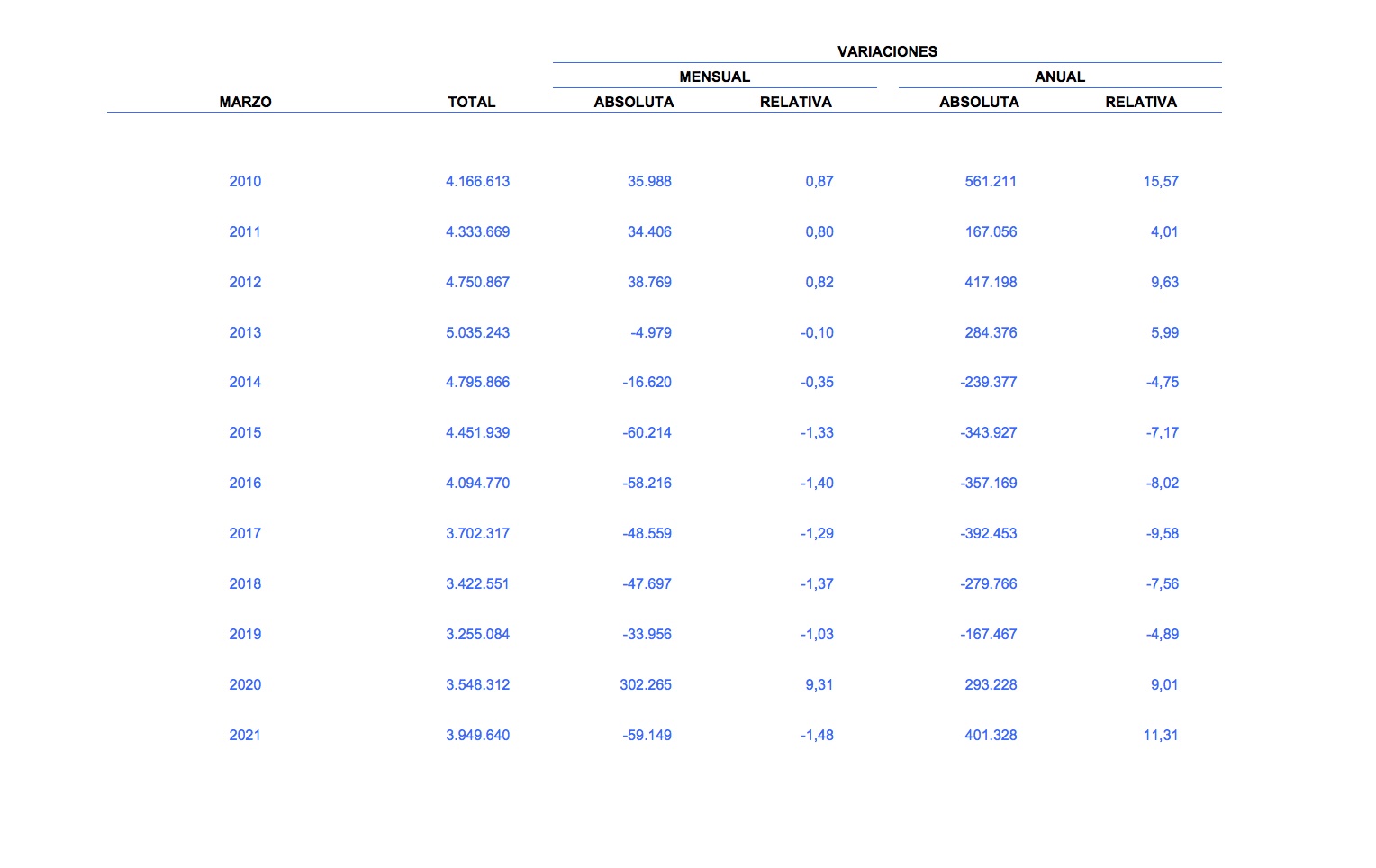Select the 2020 year row label
This screenshot has height=868, width=1376.
point(245,684)
